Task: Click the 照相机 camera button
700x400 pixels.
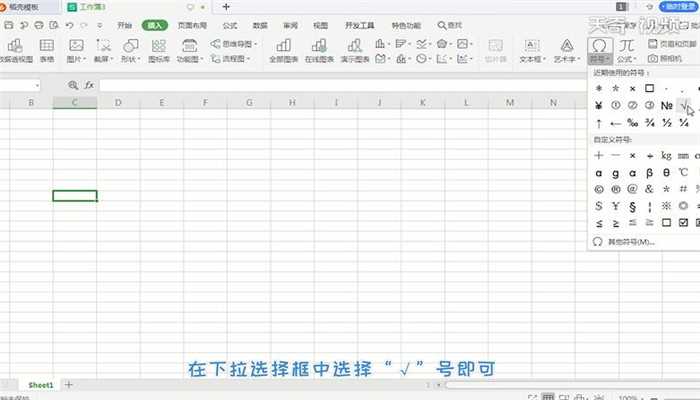Action: (x=665, y=58)
